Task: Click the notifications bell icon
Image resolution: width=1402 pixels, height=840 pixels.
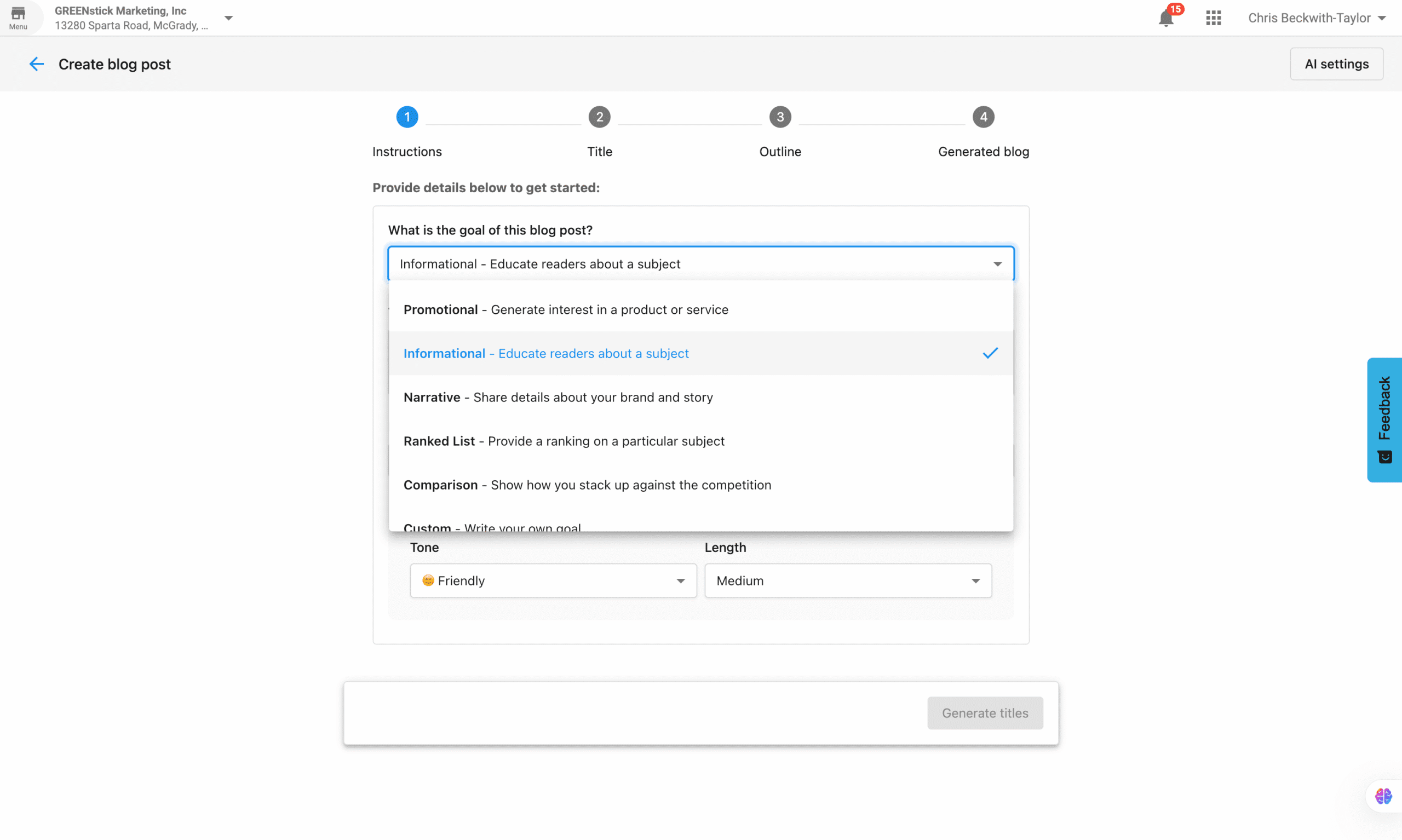Action: coord(1165,18)
